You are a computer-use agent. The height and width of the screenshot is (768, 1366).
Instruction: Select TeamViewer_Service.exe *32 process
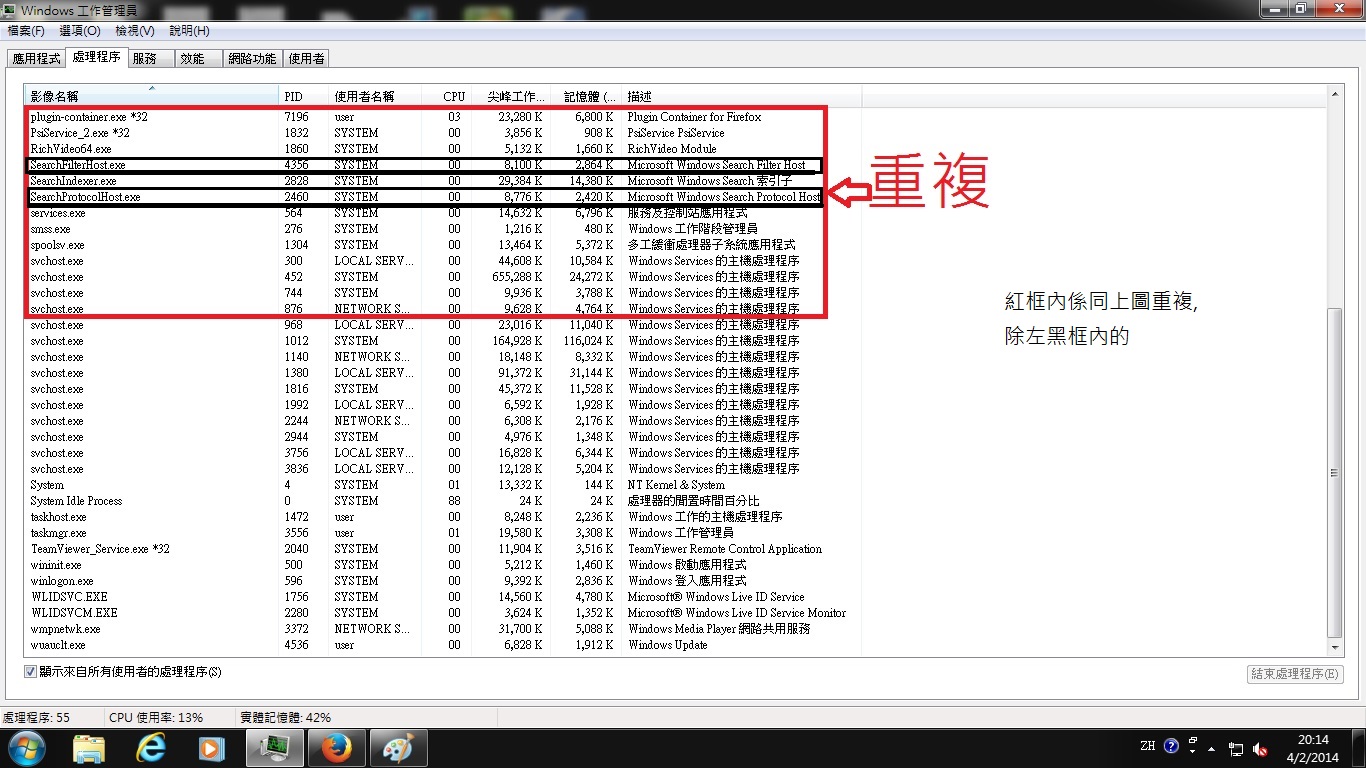click(443, 549)
